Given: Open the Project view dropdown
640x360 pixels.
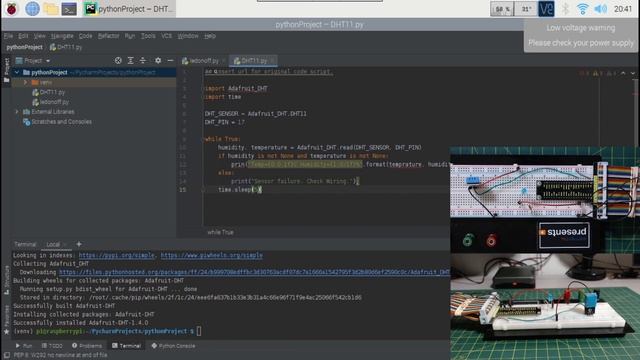Looking at the screenshot, I should 33,61.
